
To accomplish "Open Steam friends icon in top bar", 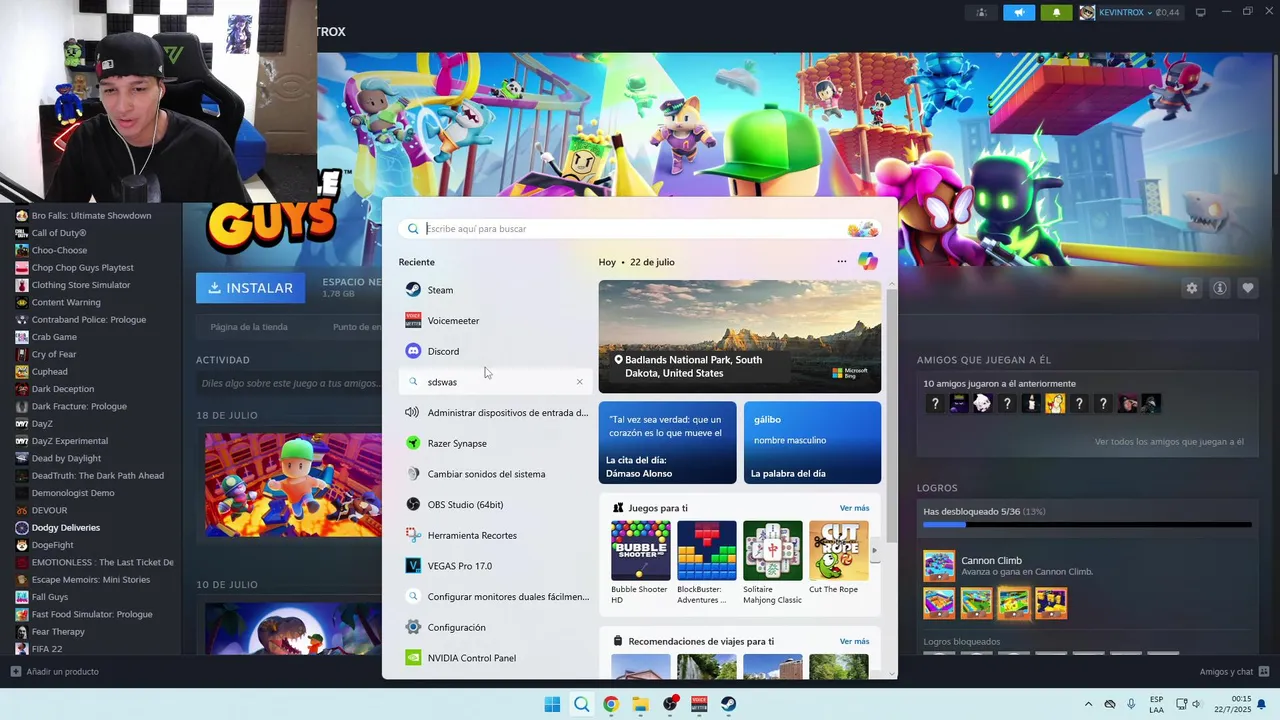I will (x=981, y=13).
